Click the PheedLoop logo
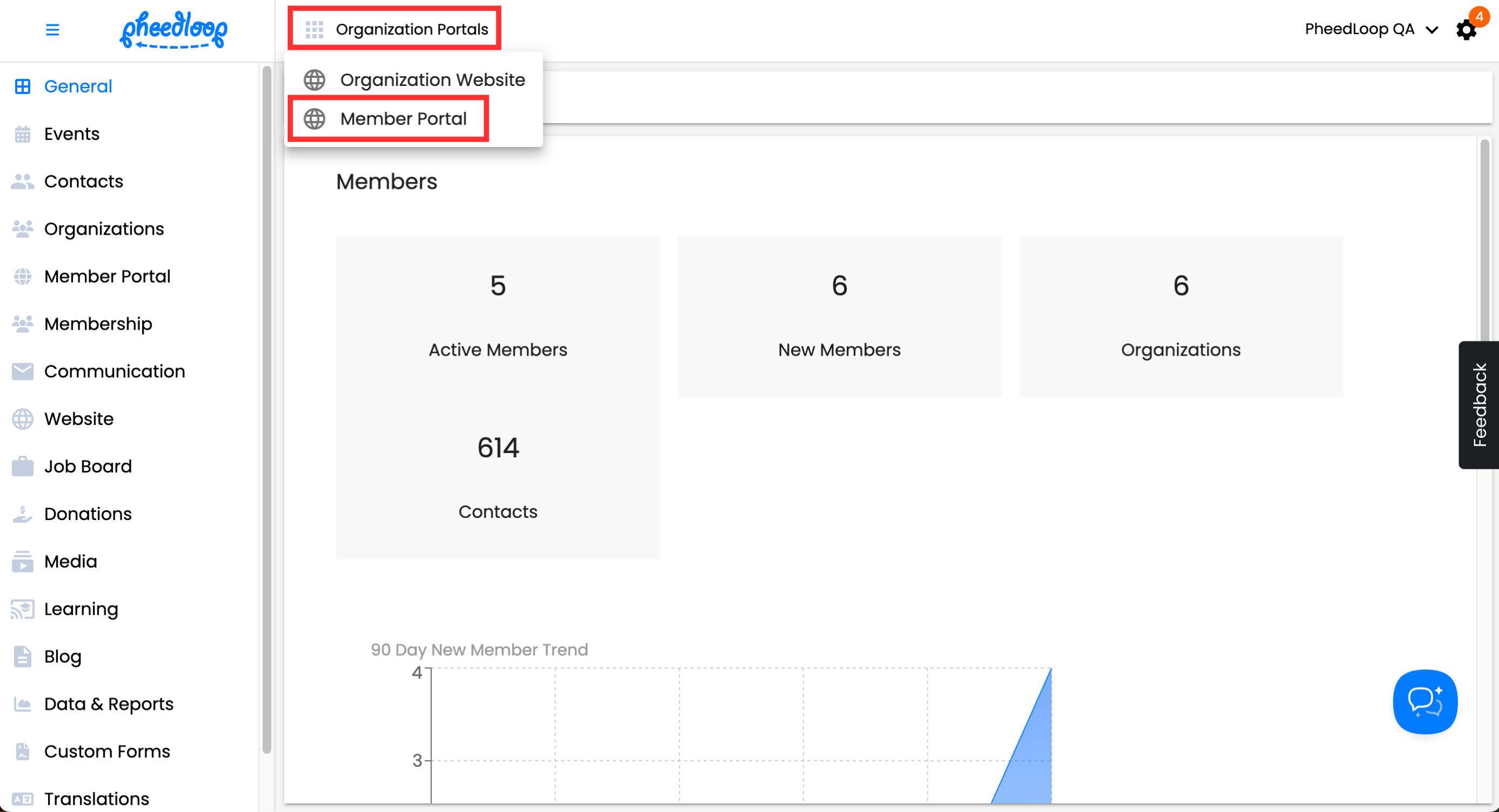The height and width of the screenshot is (812, 1499). tap(174, 30)
